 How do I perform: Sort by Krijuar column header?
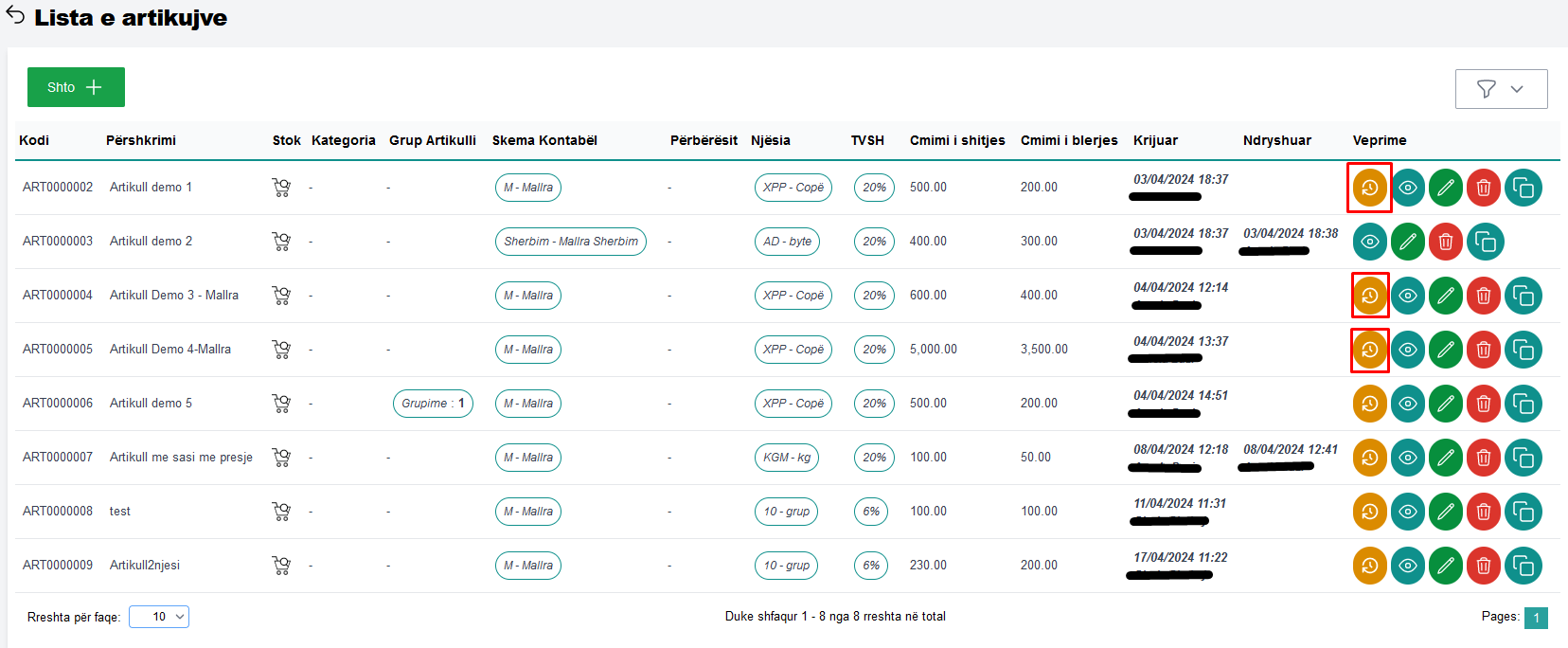(x=1155, y=140)
